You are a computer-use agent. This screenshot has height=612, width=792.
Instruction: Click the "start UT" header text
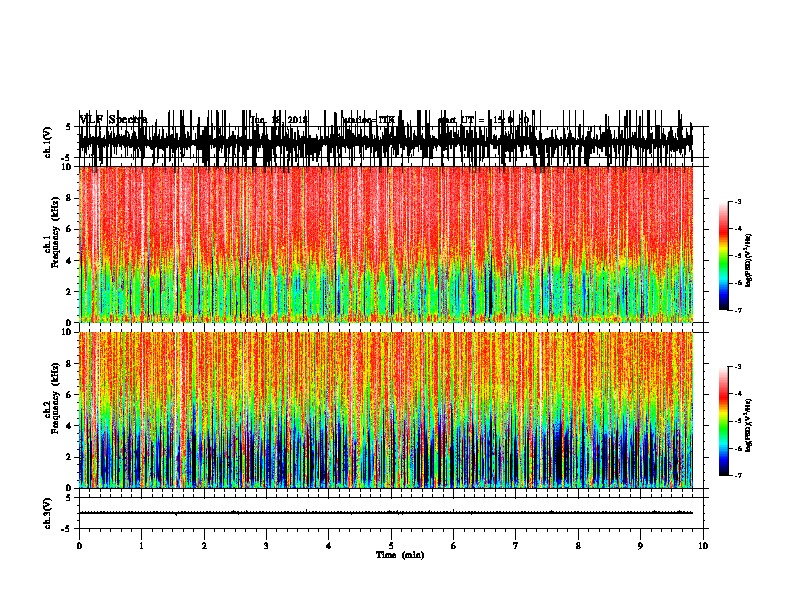tap(483, 120)
